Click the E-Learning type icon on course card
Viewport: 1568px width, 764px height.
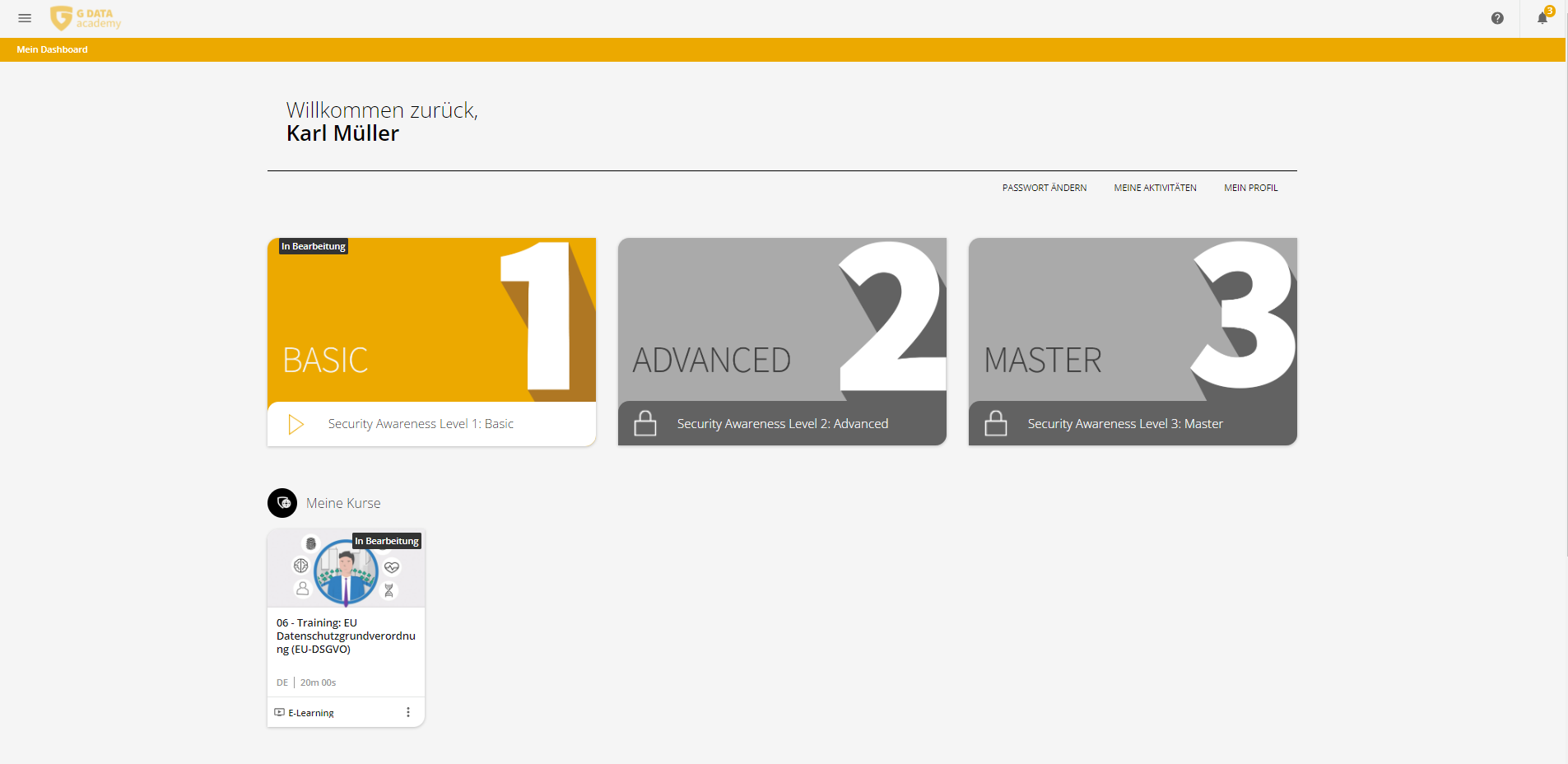(280, 712)
